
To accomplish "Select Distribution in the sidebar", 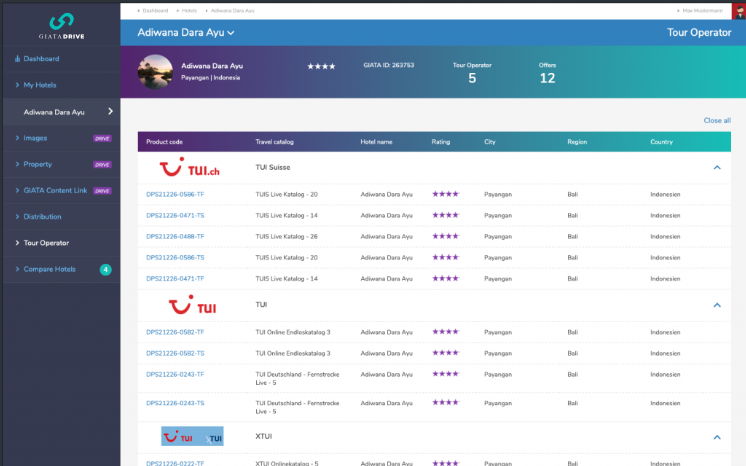I will [42, 216].
